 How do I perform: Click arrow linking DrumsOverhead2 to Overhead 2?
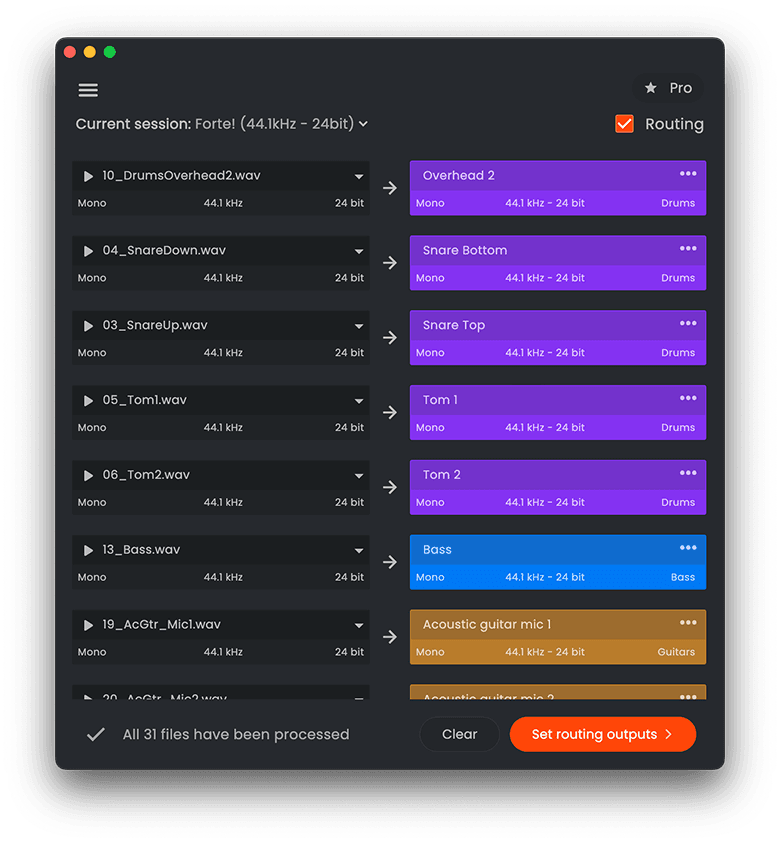(x=390, y=188)
